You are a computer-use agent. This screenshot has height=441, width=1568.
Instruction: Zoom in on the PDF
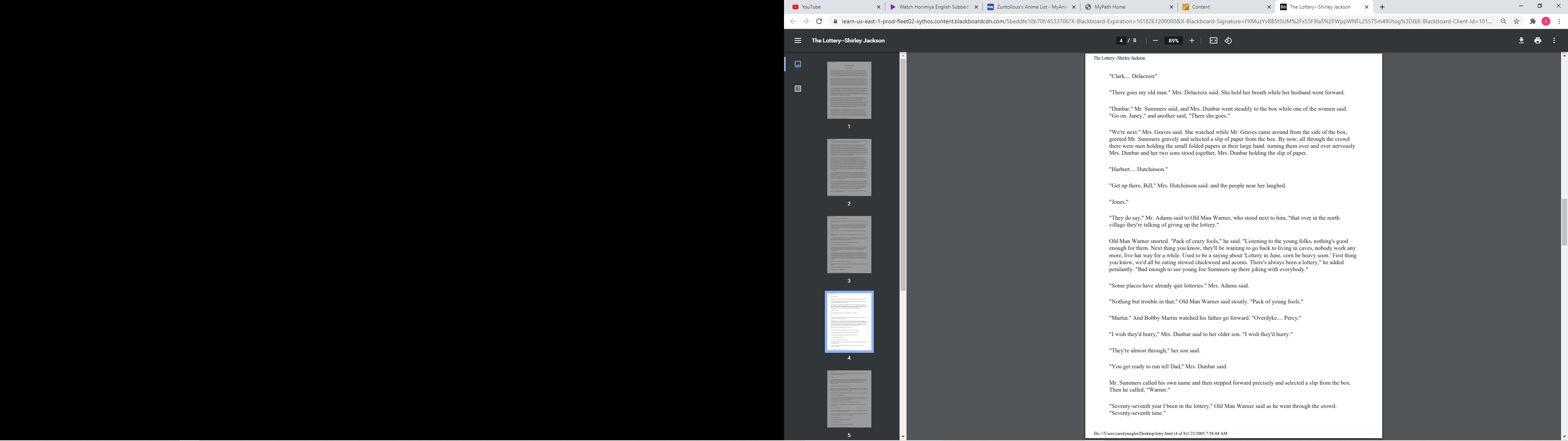tap(1192, 41)
